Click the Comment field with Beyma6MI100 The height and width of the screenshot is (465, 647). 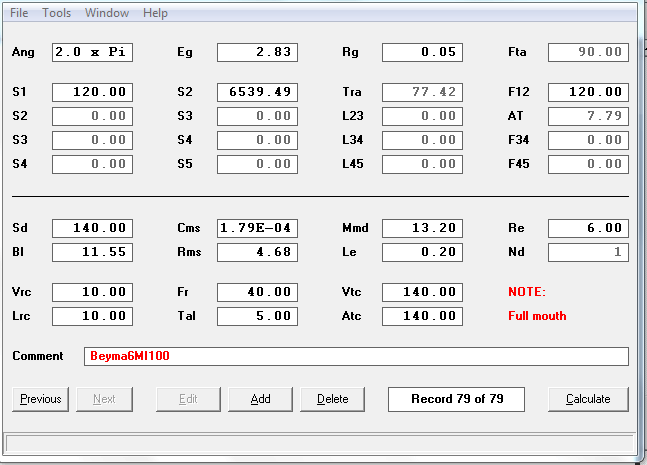(x=357, y=356)
